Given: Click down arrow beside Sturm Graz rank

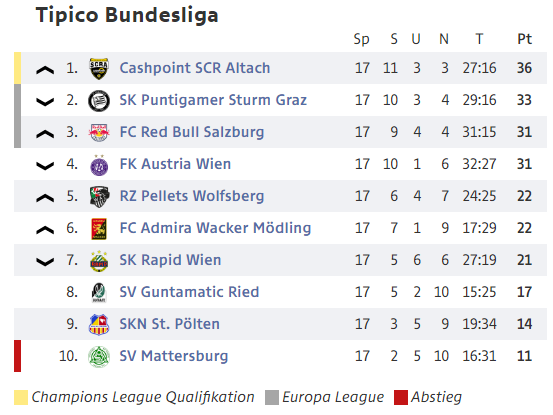Looking at the screenshot, I should [x=45, y=102].
